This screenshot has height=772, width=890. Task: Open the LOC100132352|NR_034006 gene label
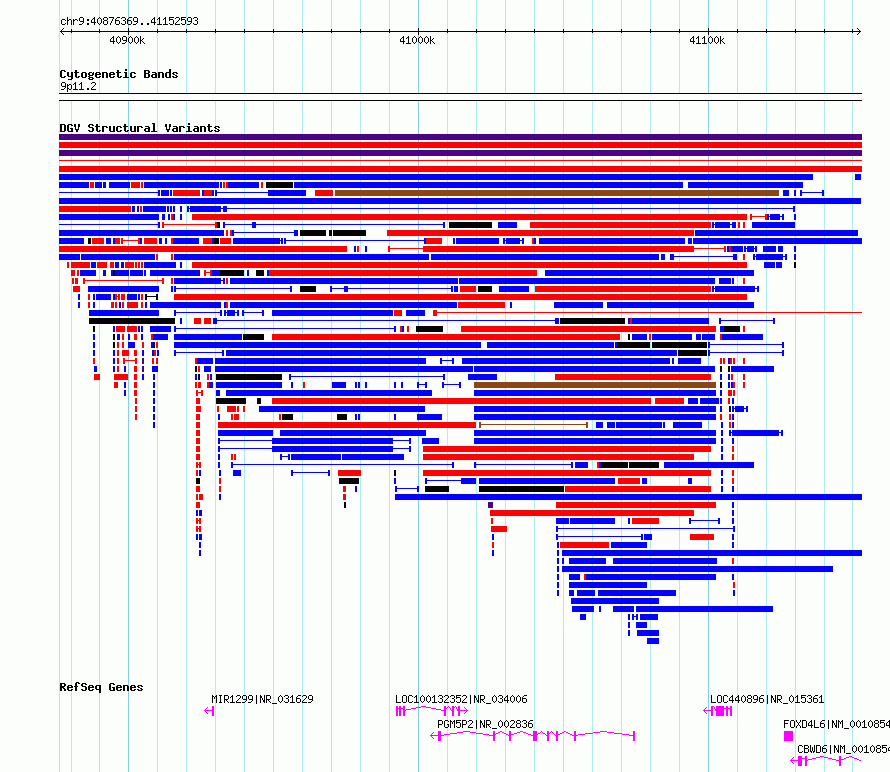(461, 699)
